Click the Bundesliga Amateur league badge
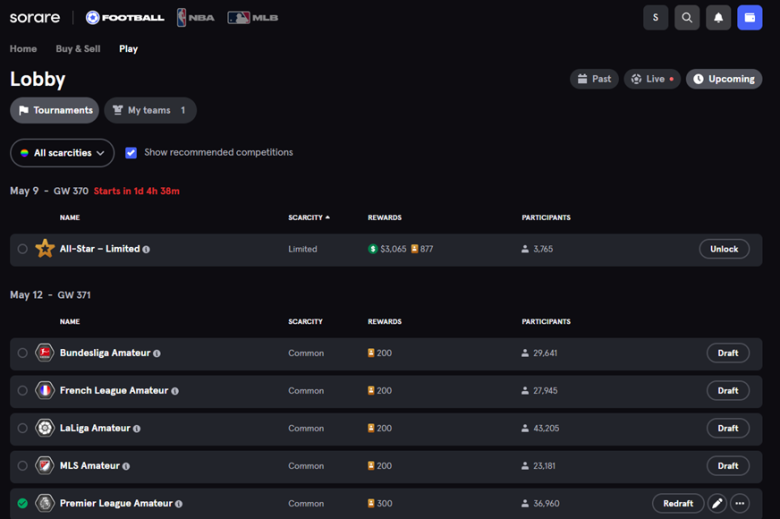This screenshot has height=519, width=780. (x=45, y=353)
